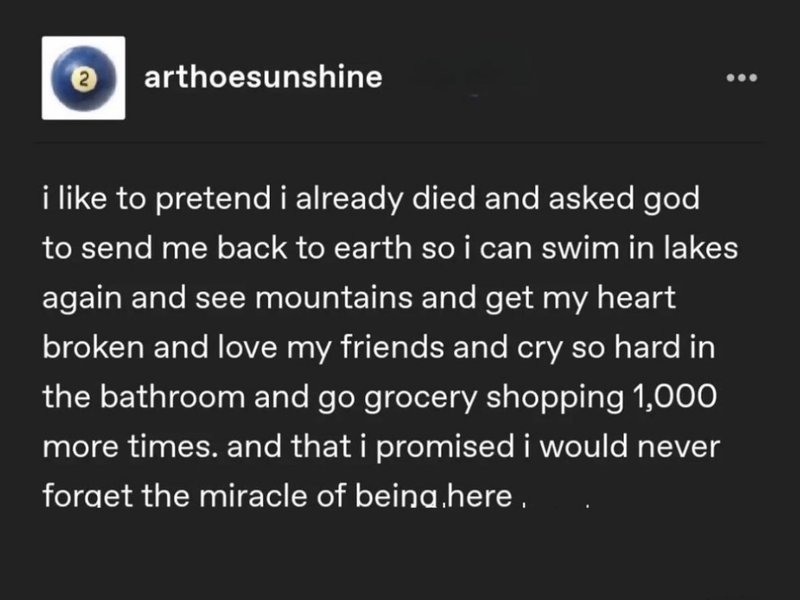Screen dimensions: 800x600
Task: Click the blue 2-ball avatar image
Action: coord(84,78)
